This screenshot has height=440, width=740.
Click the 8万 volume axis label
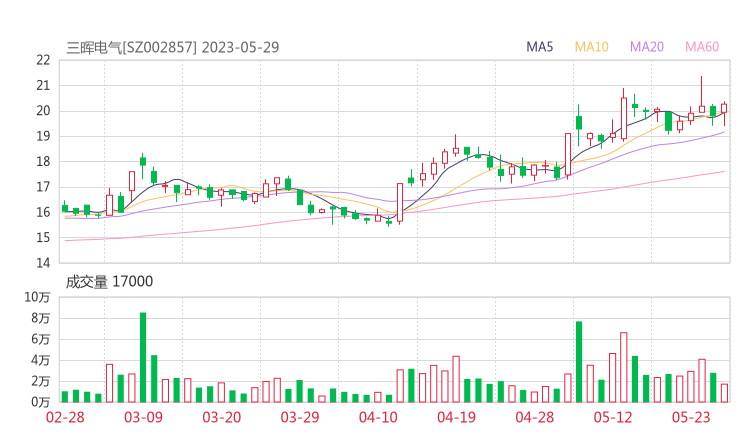[41, 318]
